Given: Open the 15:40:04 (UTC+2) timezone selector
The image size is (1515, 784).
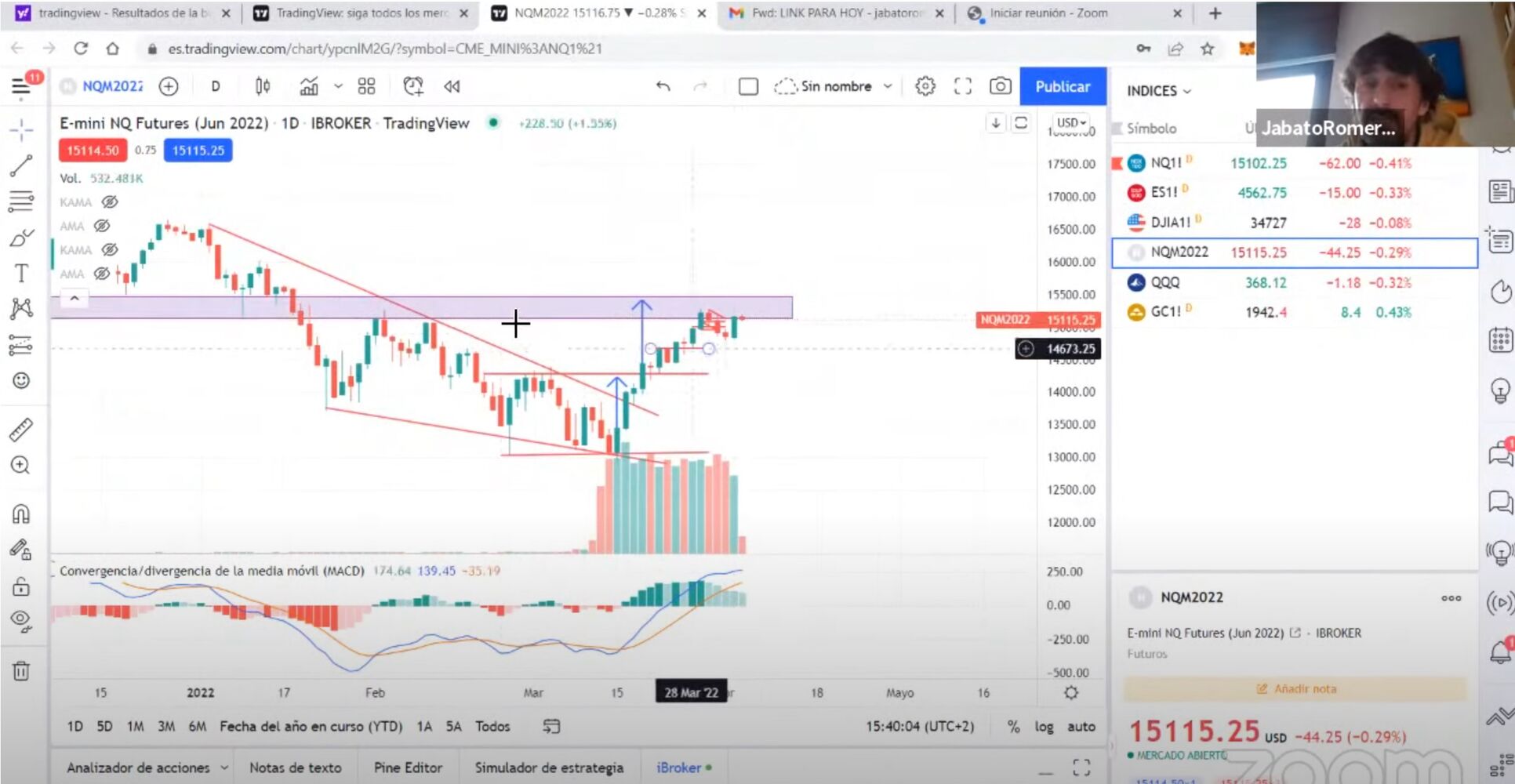Looking at the screenshot, I should [x=920, y=727].
